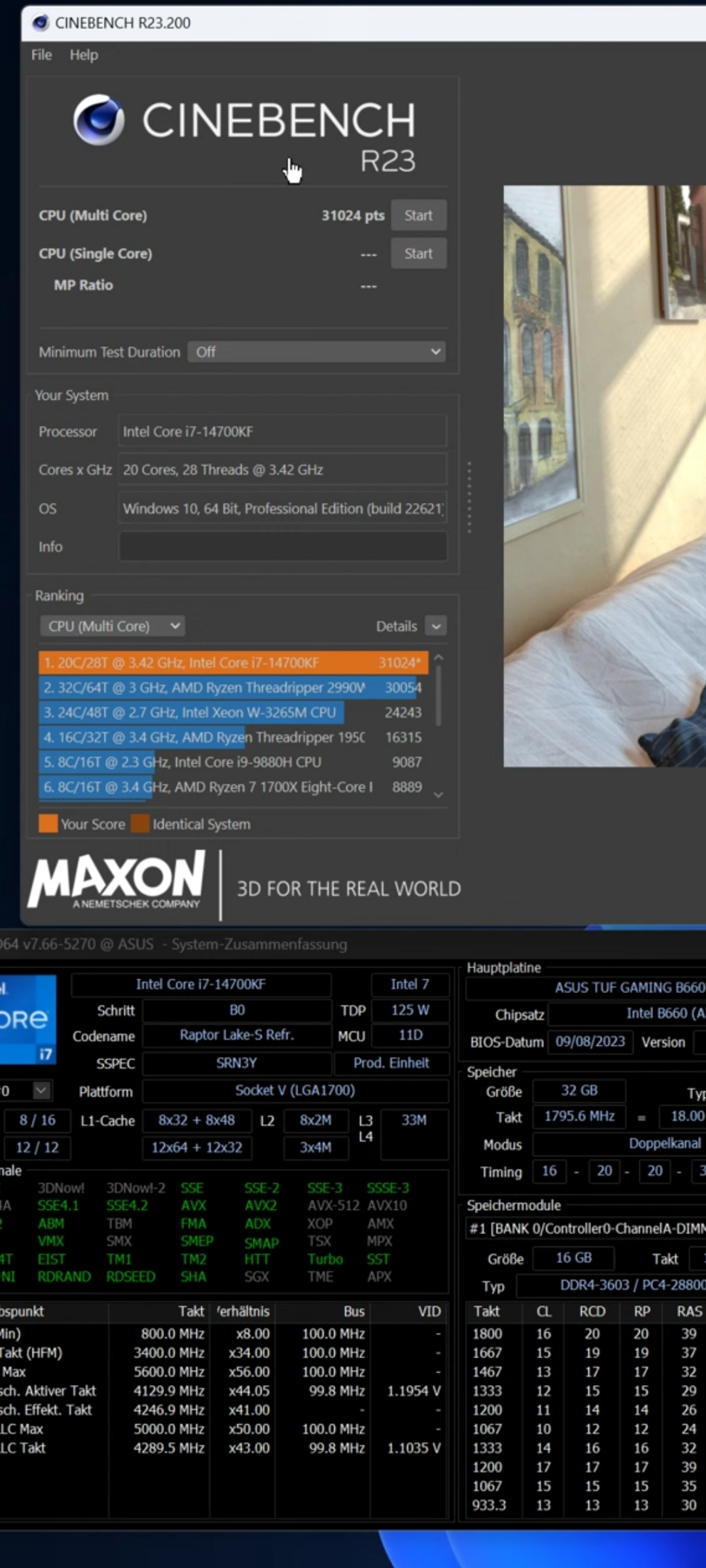
Task: Select ranking row 4 Threadripper 1950
Action: coord(233,737)
